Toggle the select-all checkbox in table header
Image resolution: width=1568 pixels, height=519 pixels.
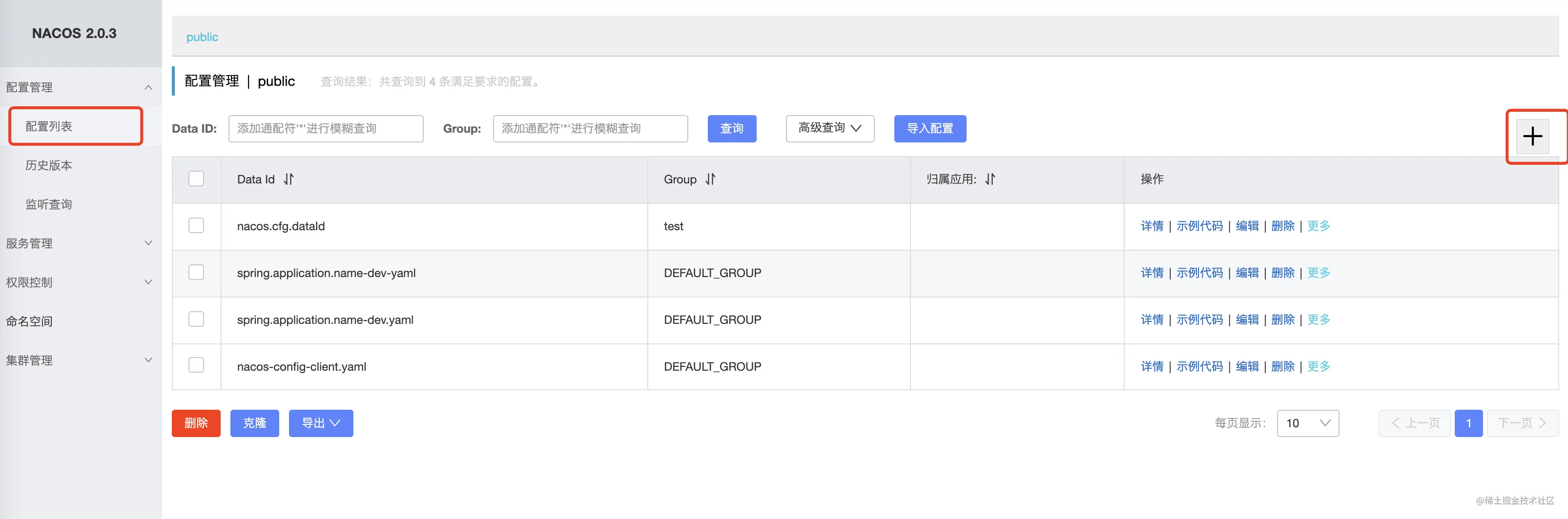point(196,178)
